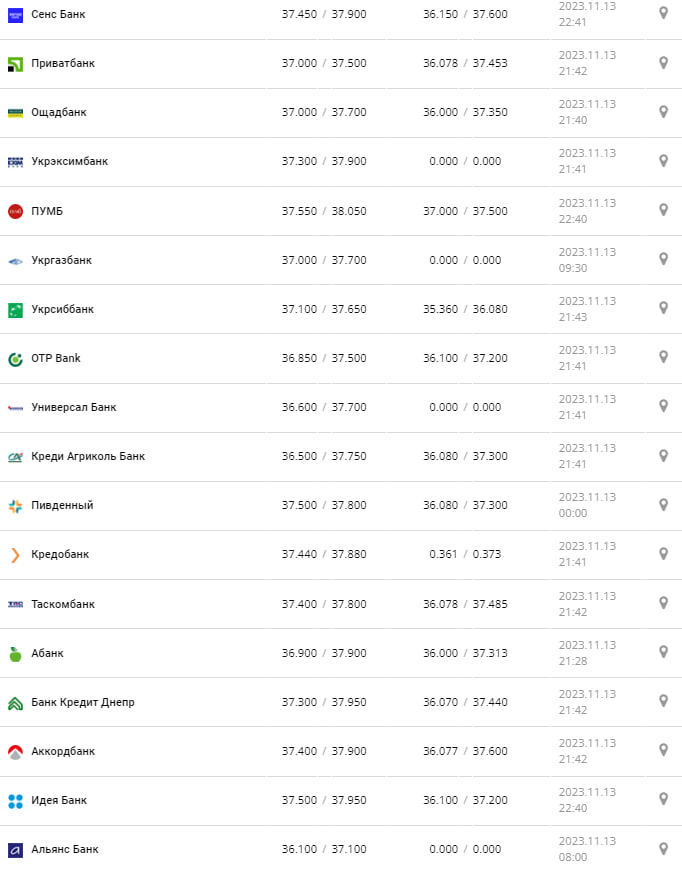Click the location pin for Приватбанк
The height and width of the screenshot is (873, 682).
662,63
